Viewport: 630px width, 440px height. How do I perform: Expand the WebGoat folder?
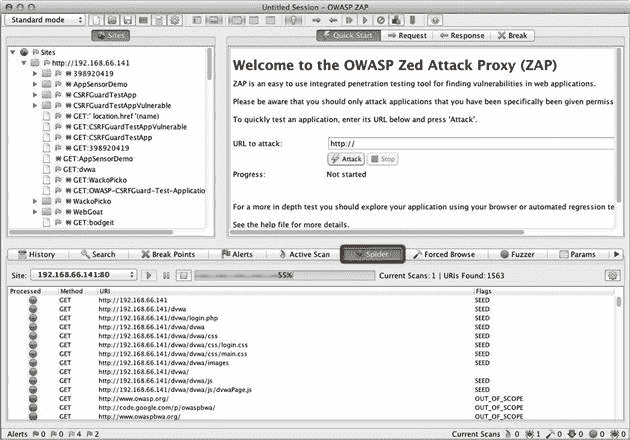[35, 212]
